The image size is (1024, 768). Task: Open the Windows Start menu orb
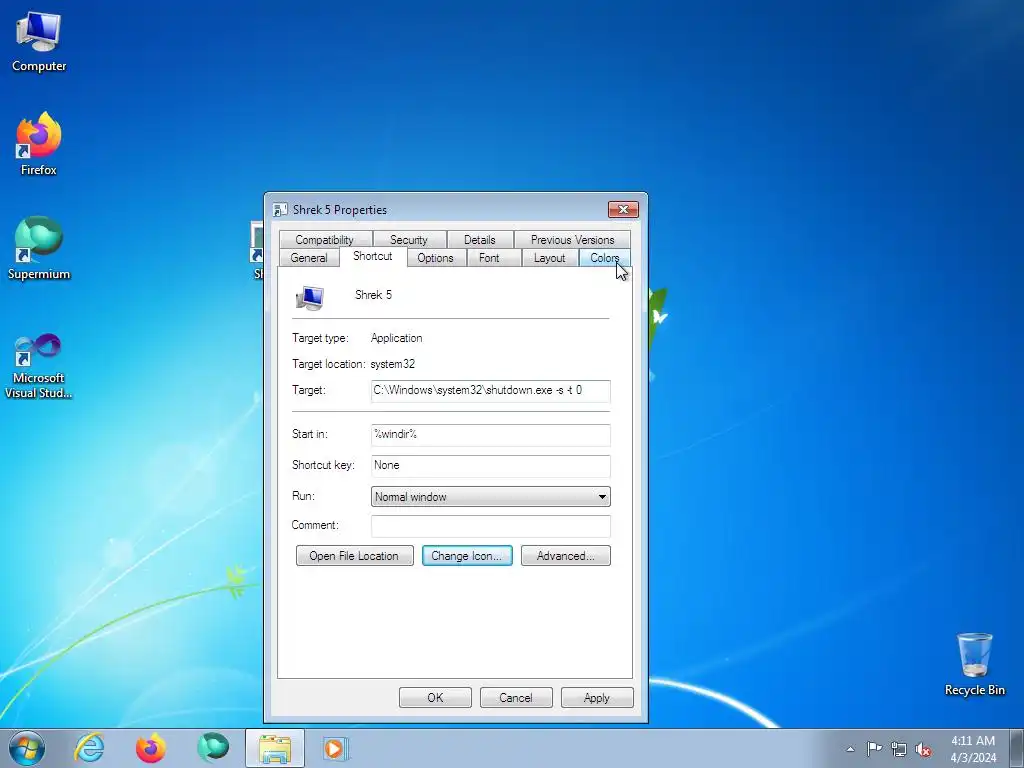(x=27, y=748)
